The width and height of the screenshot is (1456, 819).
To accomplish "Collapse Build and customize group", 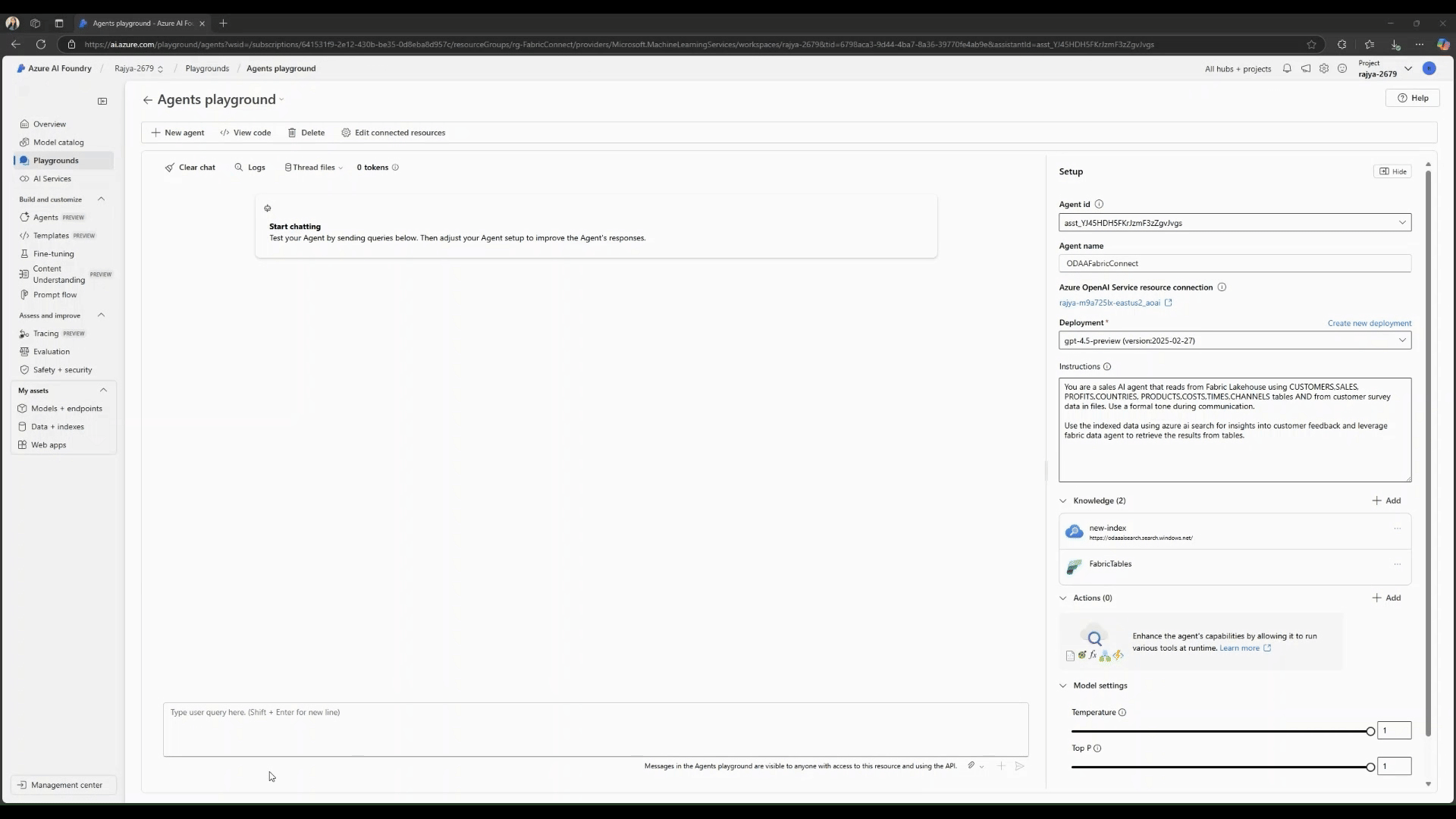I will (x=101, y=199).
